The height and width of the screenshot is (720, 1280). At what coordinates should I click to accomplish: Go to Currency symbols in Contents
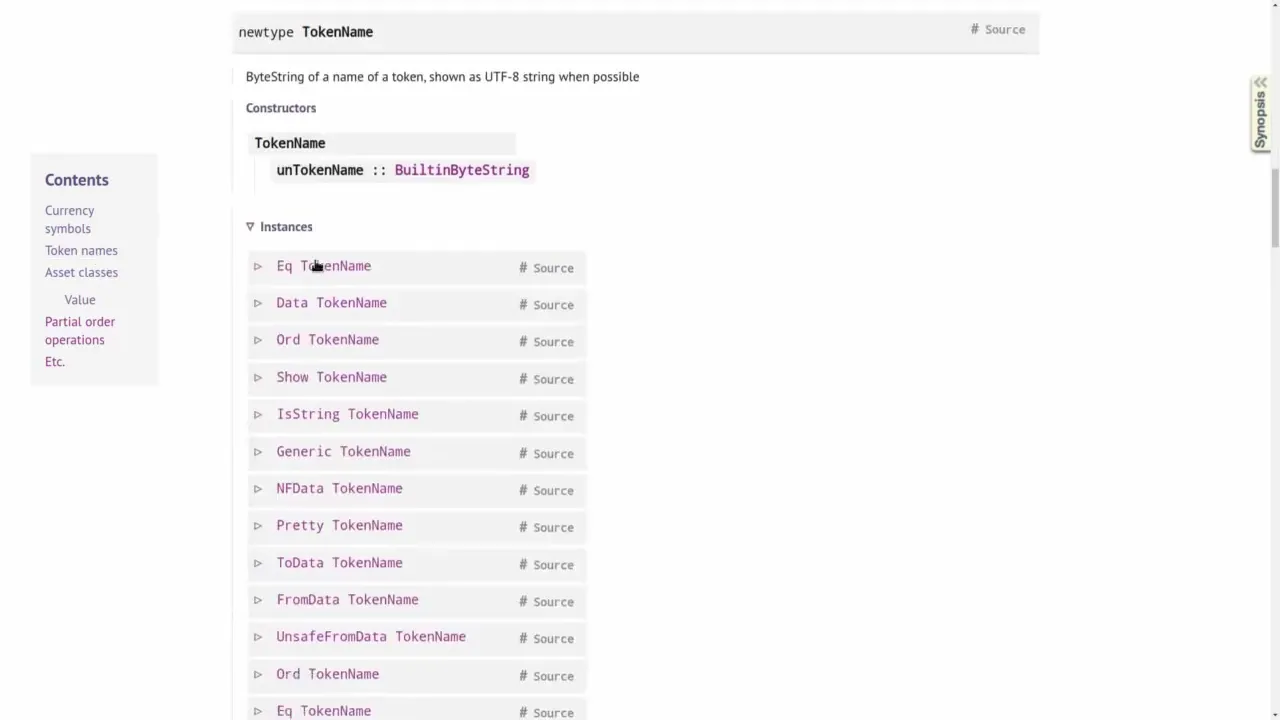coord(69,219)
